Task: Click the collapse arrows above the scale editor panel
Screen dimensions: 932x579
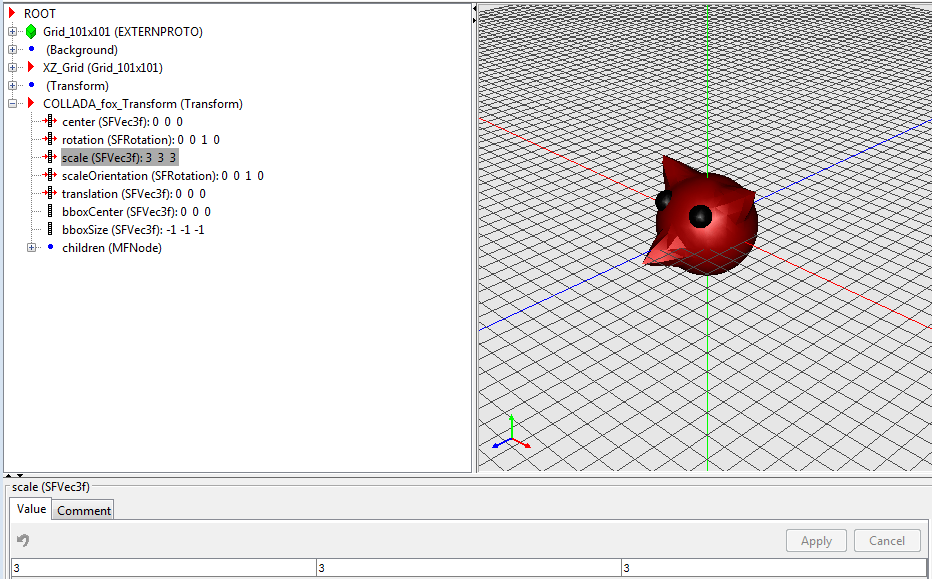Action: pos(14,476)
